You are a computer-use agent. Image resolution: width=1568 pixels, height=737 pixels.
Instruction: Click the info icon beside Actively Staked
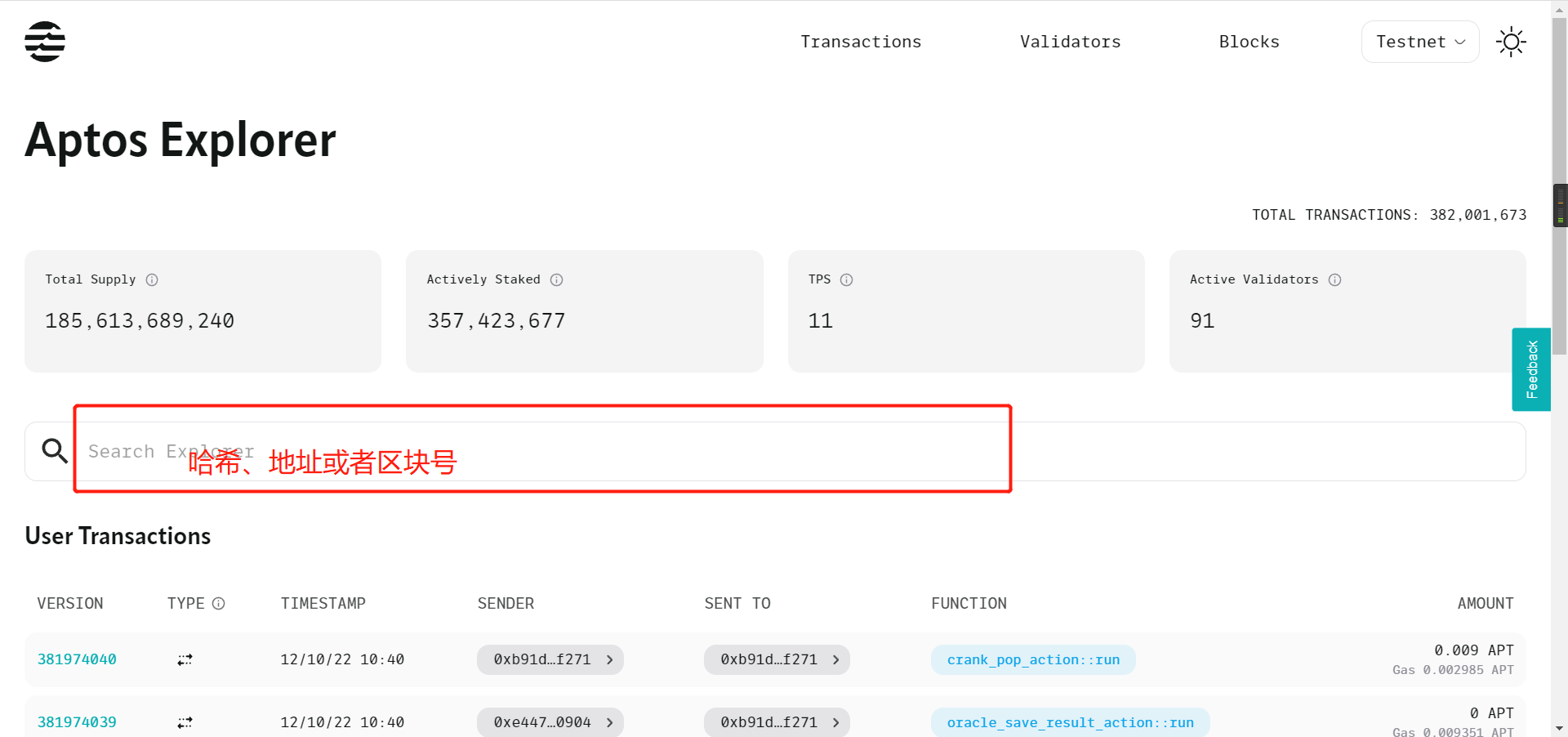tap(556, 279)
